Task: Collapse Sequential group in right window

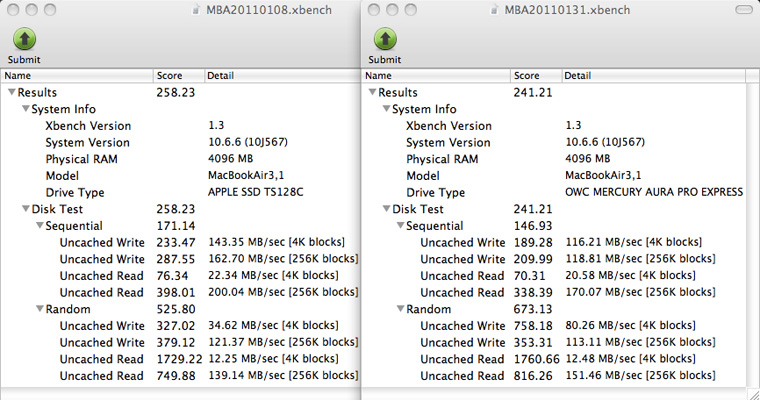Action: (400, 225)
